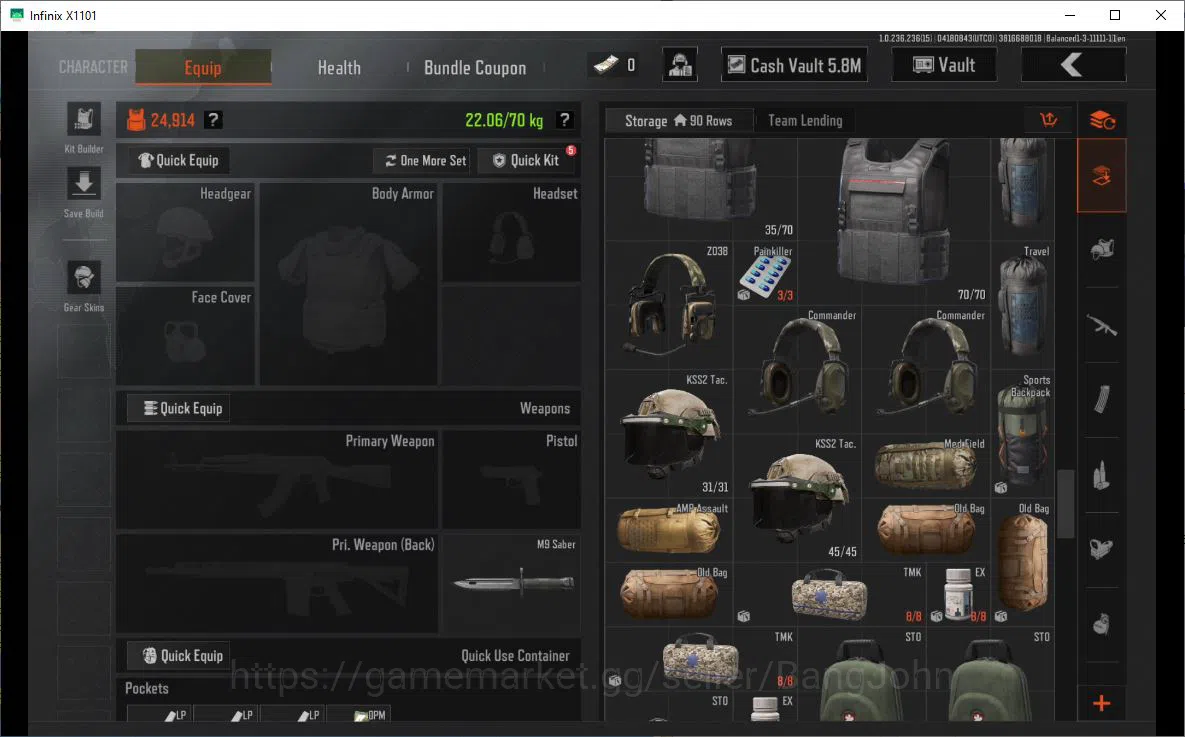The height and width of the screenshot is (737, 1185).
Task: Open Gear Skins
Action: coord(84,279)
